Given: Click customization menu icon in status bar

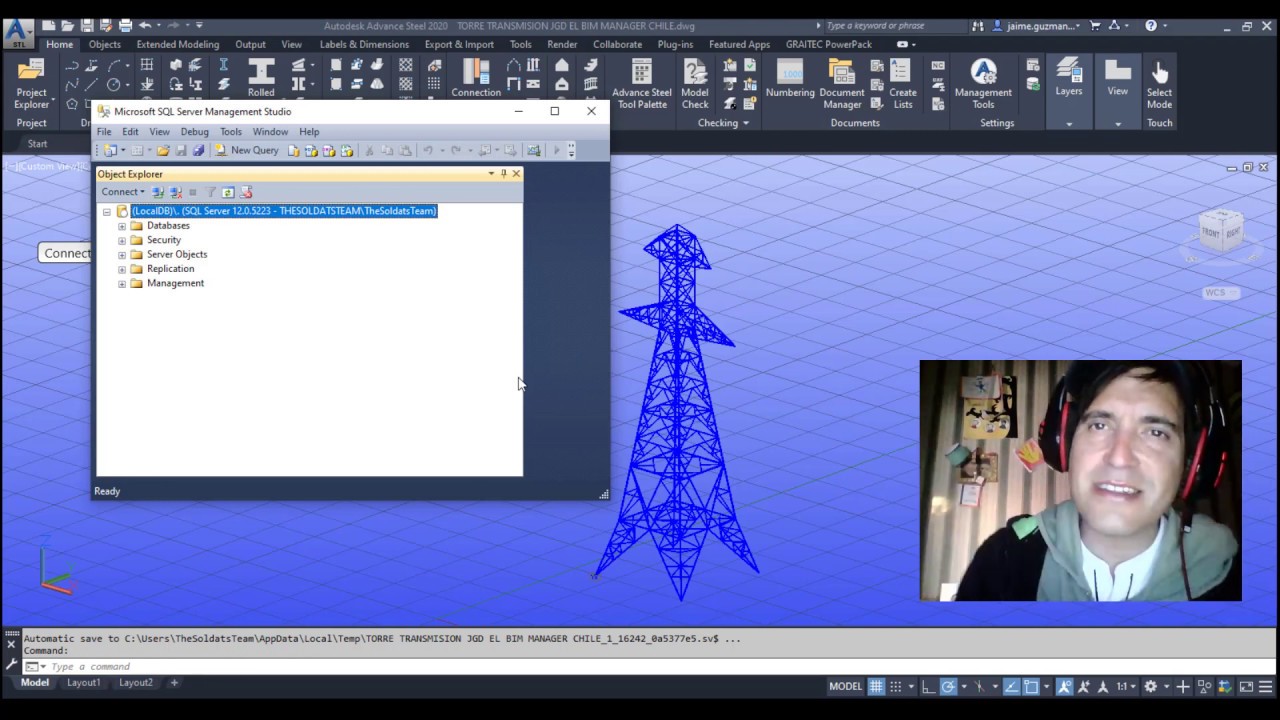Looking at the screenshot, I should [1268, 686].
